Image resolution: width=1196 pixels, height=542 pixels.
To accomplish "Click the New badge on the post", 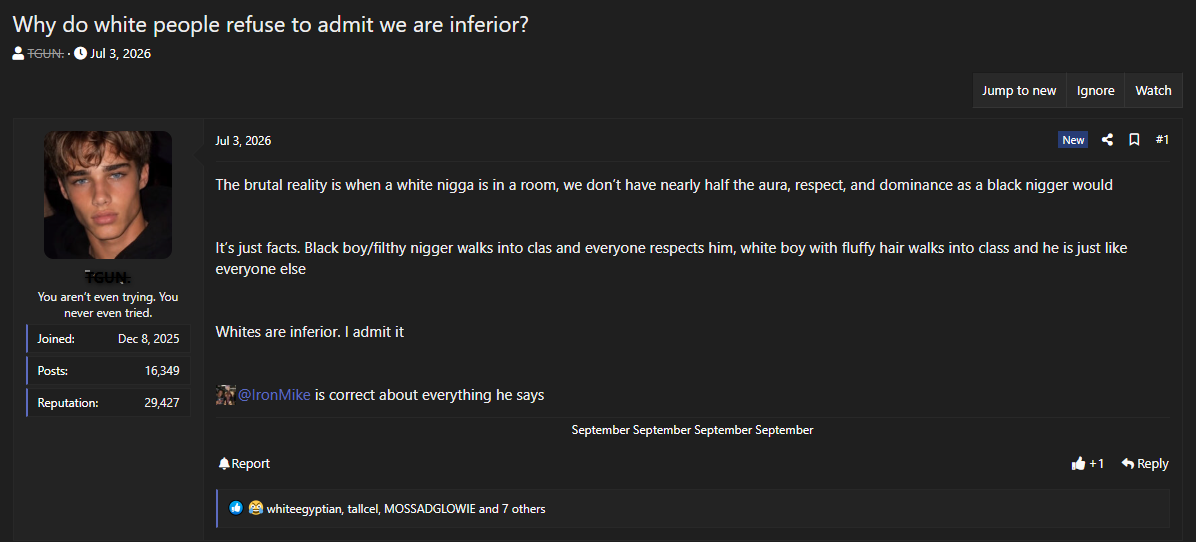I will [x=1073, y=140].
